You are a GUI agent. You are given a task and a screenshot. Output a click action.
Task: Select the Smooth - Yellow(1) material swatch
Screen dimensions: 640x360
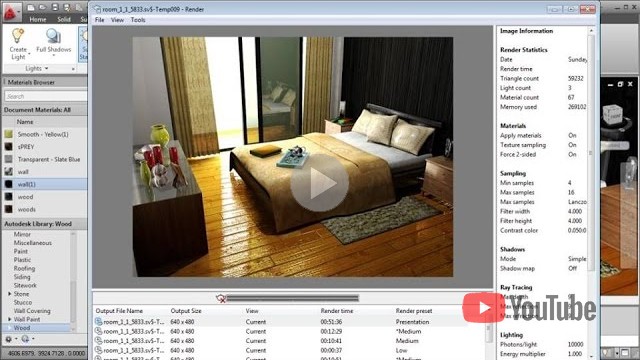point(9,134)
